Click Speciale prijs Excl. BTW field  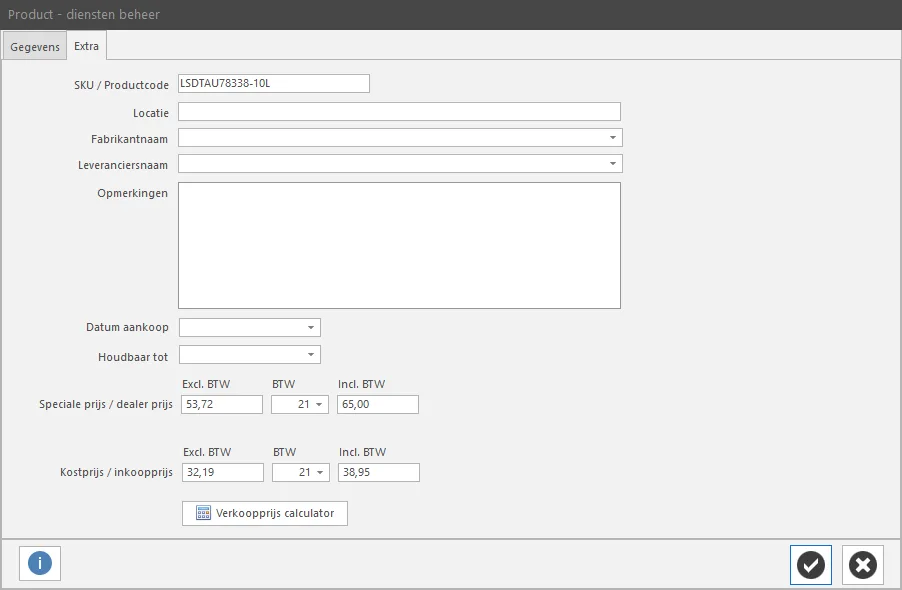click(x=222, y=404)
